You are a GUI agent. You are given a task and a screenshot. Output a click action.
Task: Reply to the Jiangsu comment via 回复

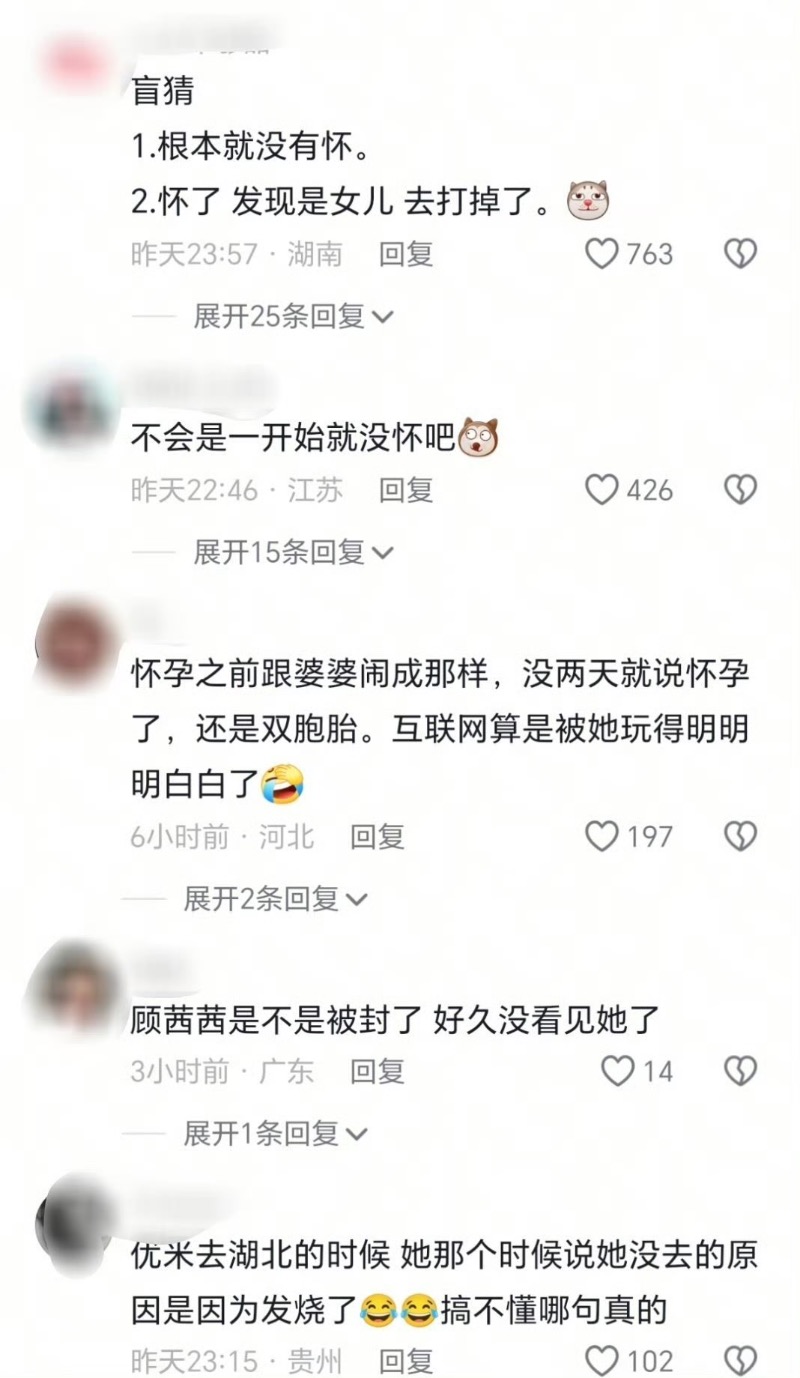pyautogui.click(x=406, y=490)
